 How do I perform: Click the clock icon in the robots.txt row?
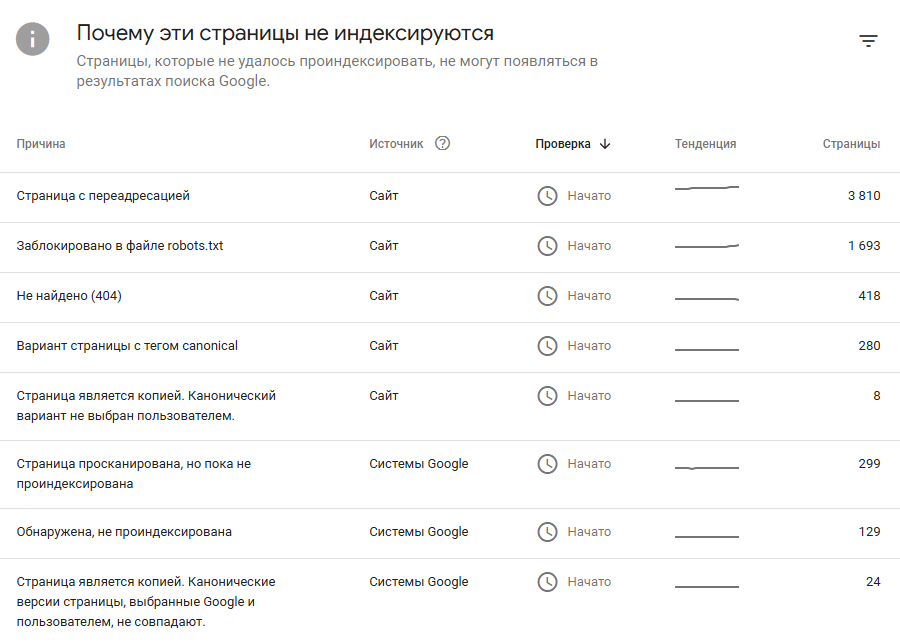tap(547, 246)
